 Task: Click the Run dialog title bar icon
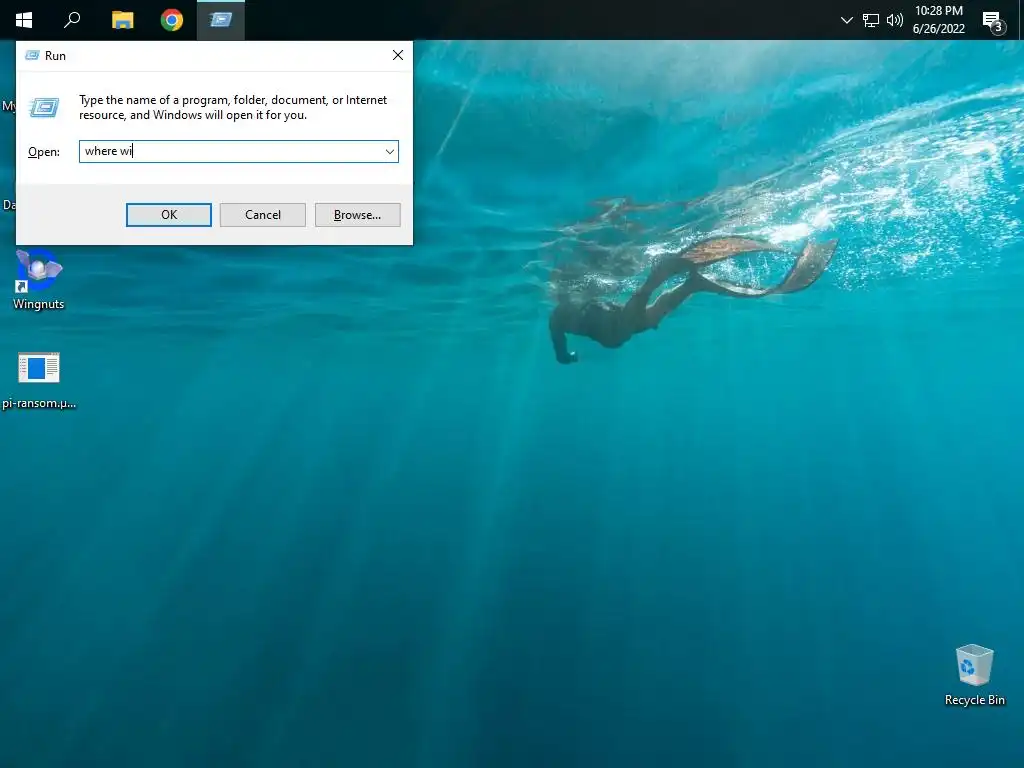pos(32,56)
